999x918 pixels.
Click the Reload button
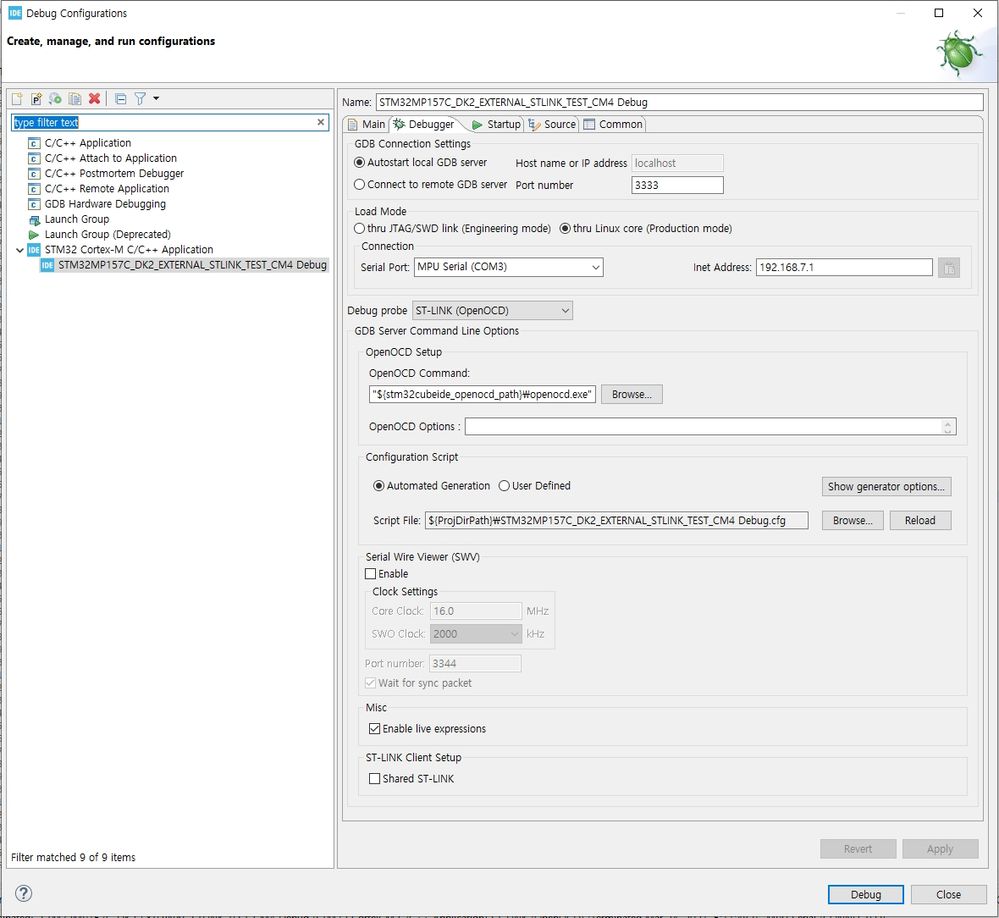[920, 520]
